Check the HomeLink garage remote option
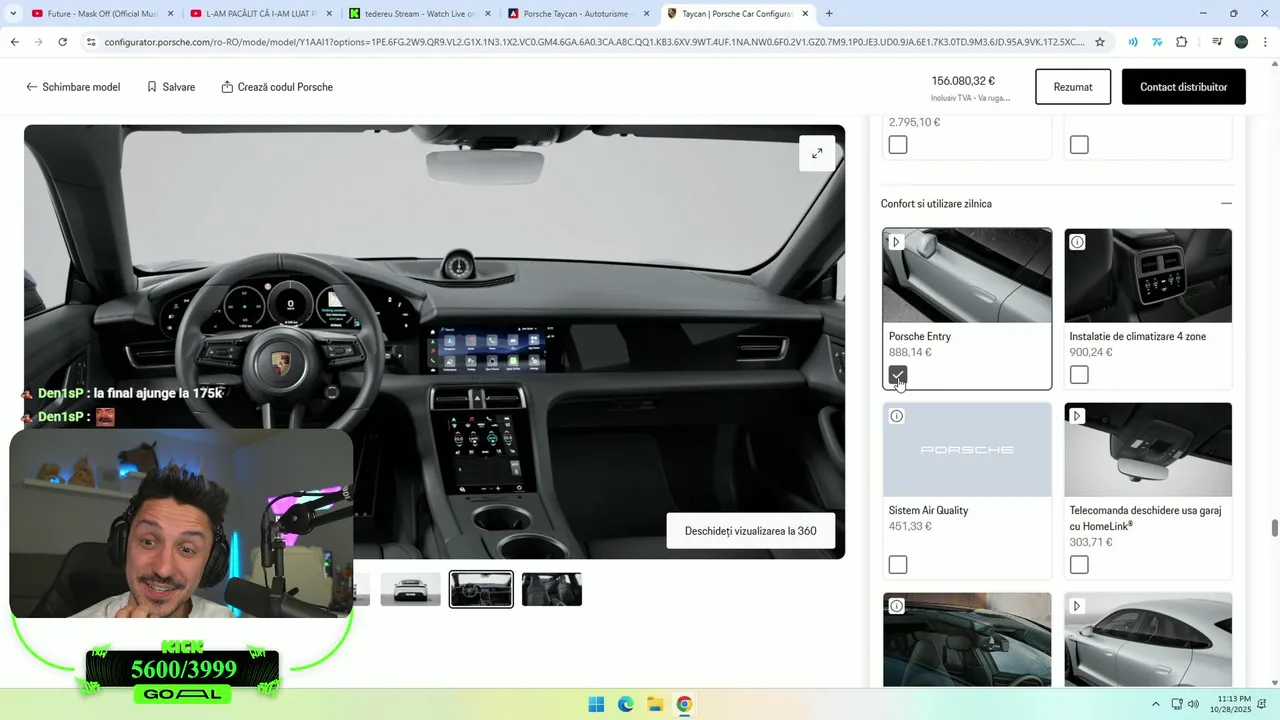 point(1079,565)
